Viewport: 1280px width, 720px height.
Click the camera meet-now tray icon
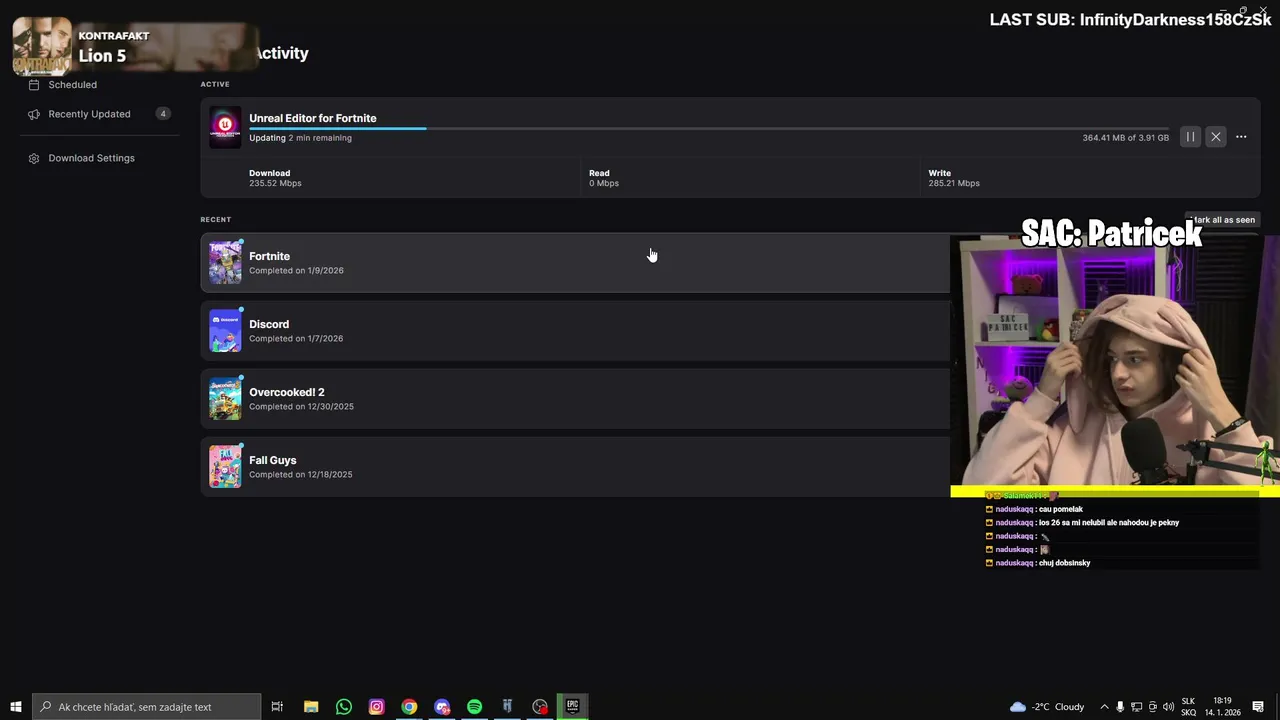[1153, 707]
